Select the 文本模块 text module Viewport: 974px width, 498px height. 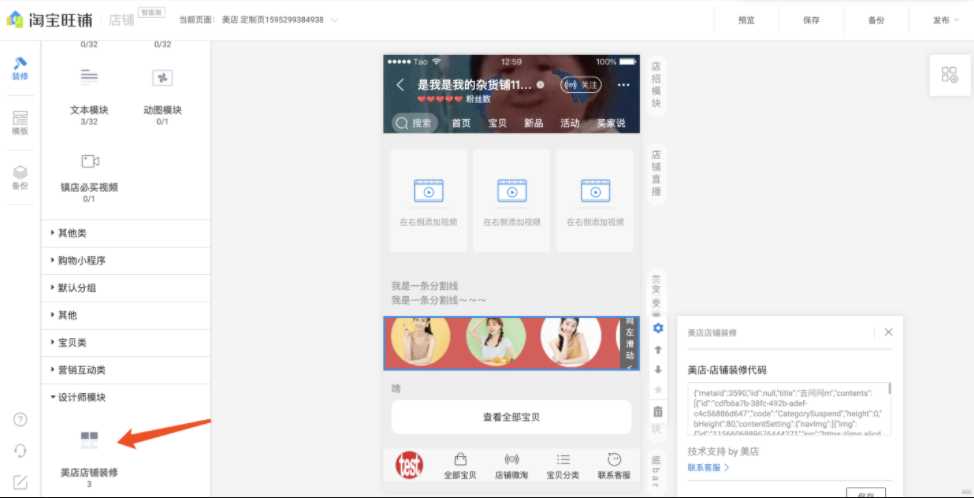pos(89,88)
